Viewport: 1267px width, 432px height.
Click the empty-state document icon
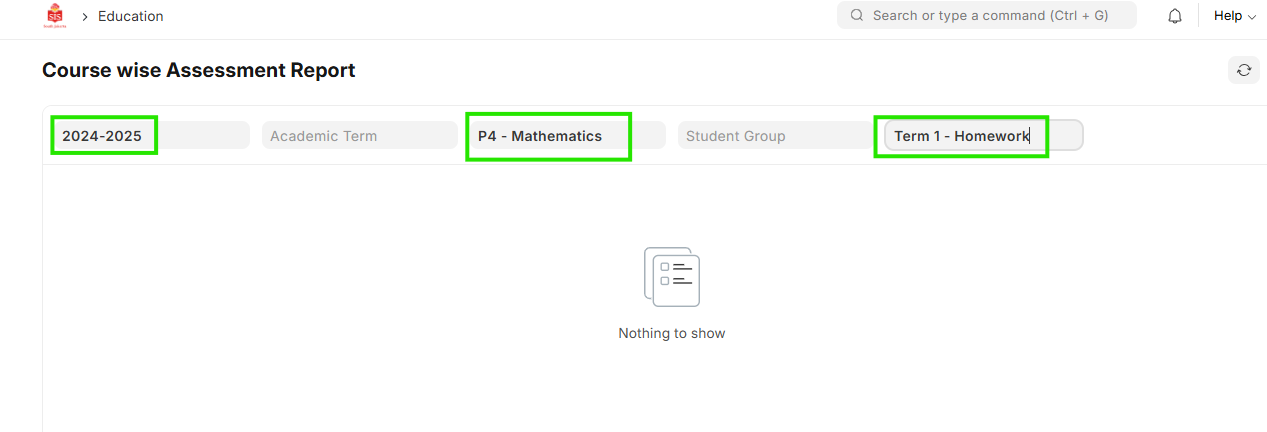[x=672, y=277]
